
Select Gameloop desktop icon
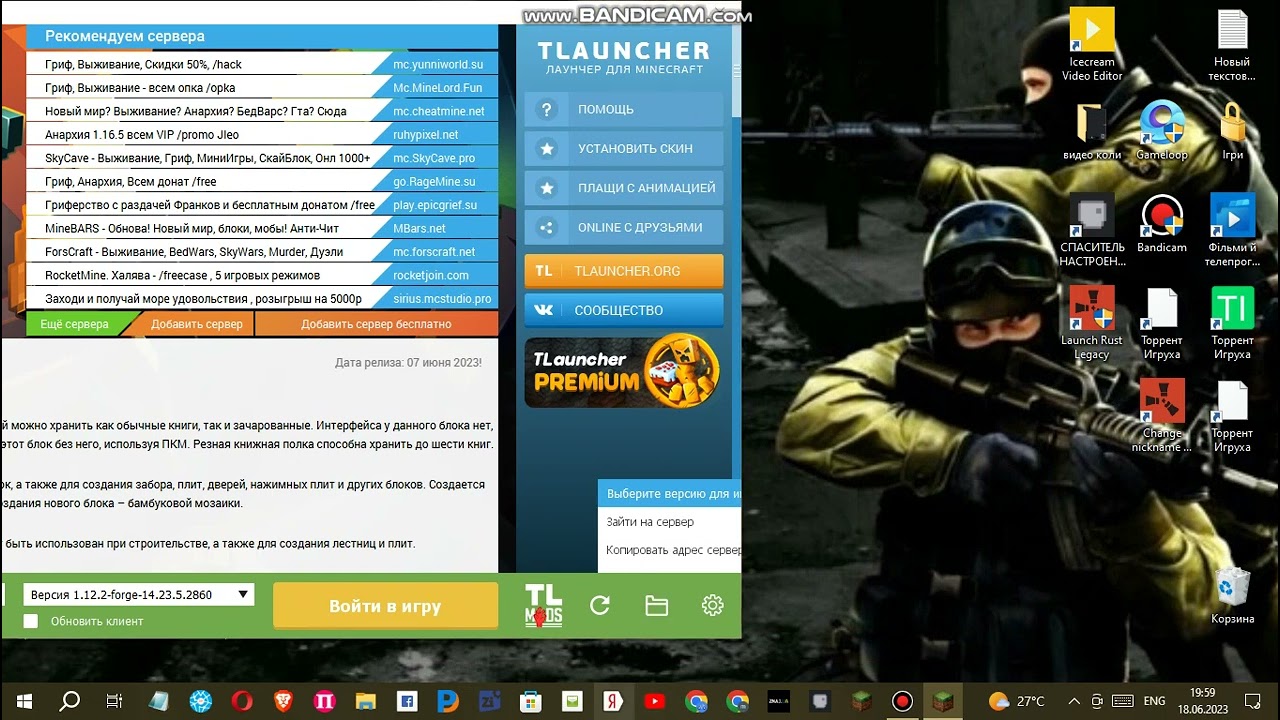click(1162, 131)
